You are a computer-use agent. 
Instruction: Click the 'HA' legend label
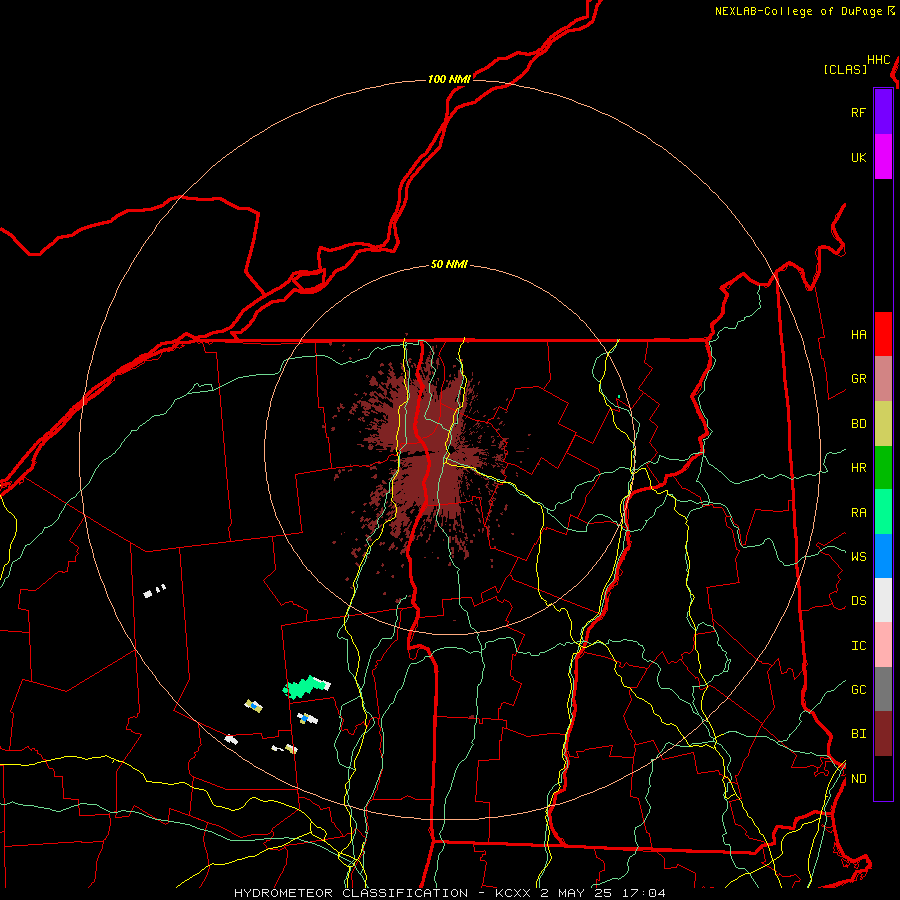(858, 335)
